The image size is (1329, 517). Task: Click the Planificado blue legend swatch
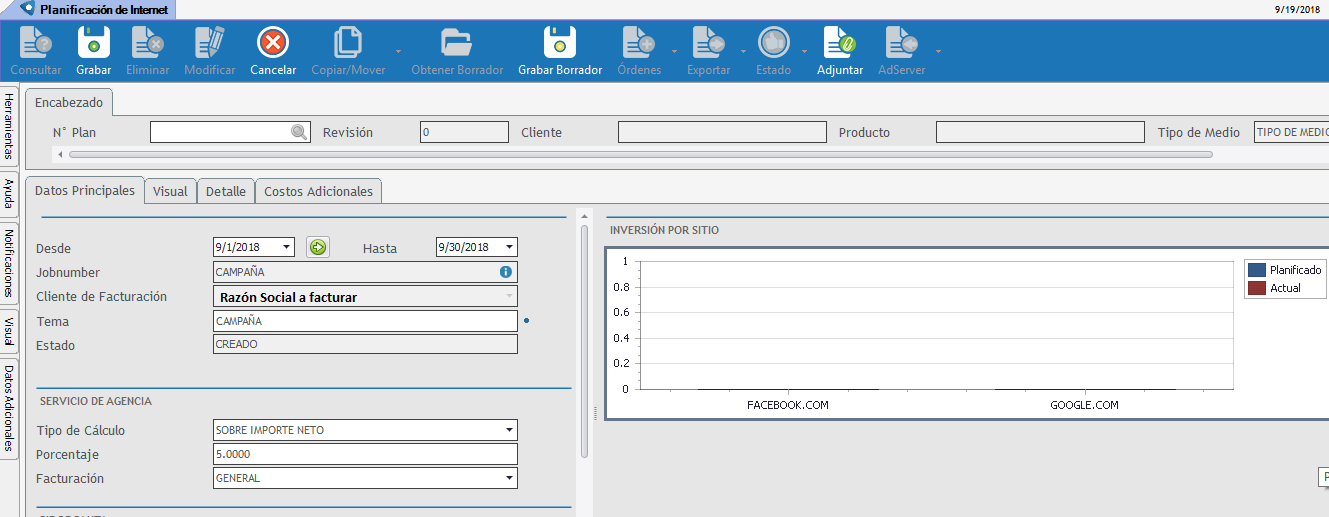1257,270
